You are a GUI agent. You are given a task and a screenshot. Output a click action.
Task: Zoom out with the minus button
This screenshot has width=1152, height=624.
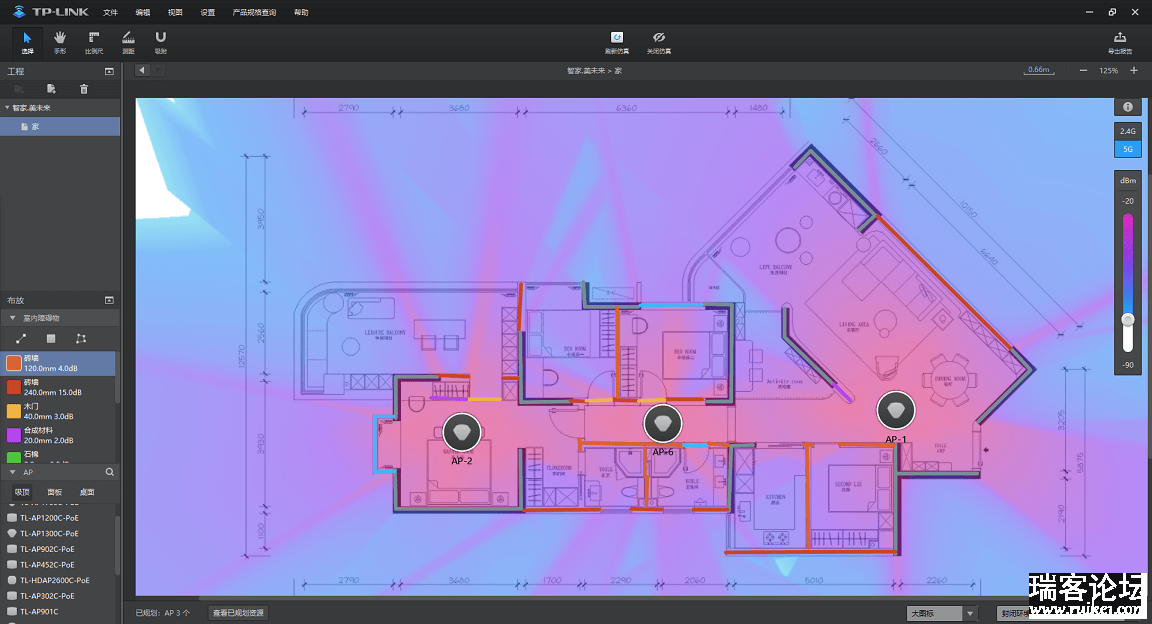pyautogui.click(x=1083, y=71)
